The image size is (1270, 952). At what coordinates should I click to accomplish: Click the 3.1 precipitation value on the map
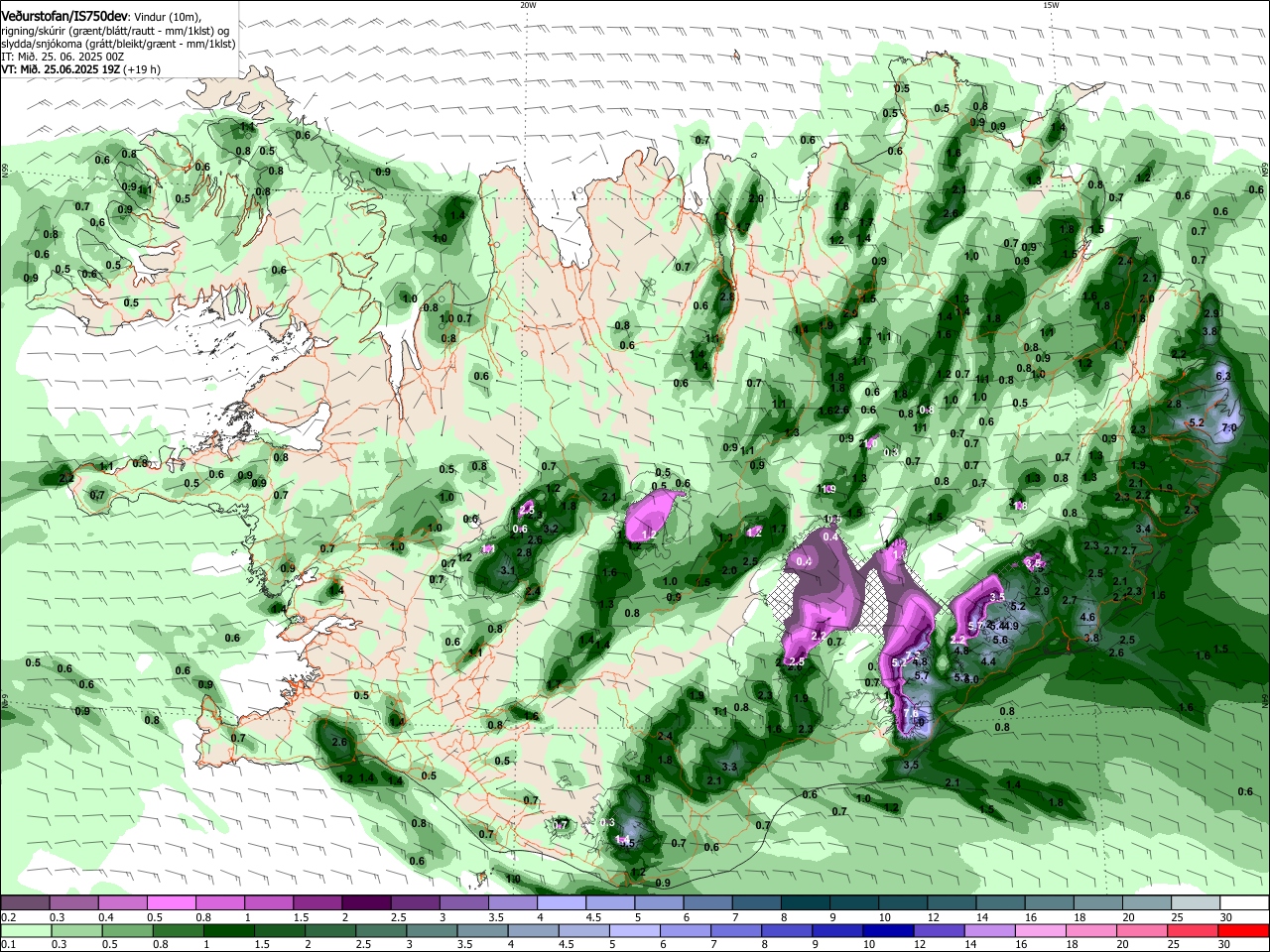coord(507,571)
